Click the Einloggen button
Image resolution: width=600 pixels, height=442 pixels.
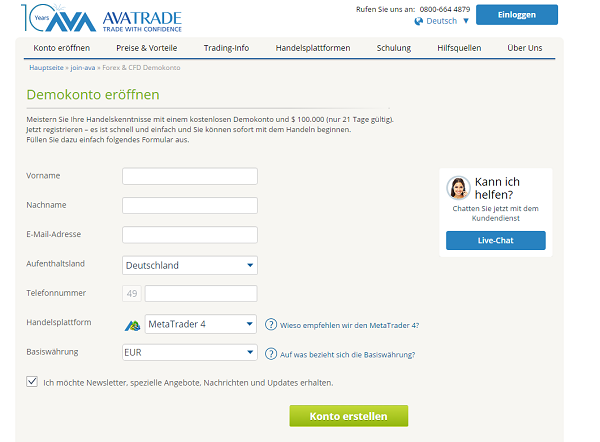click(x=517, y=15)
